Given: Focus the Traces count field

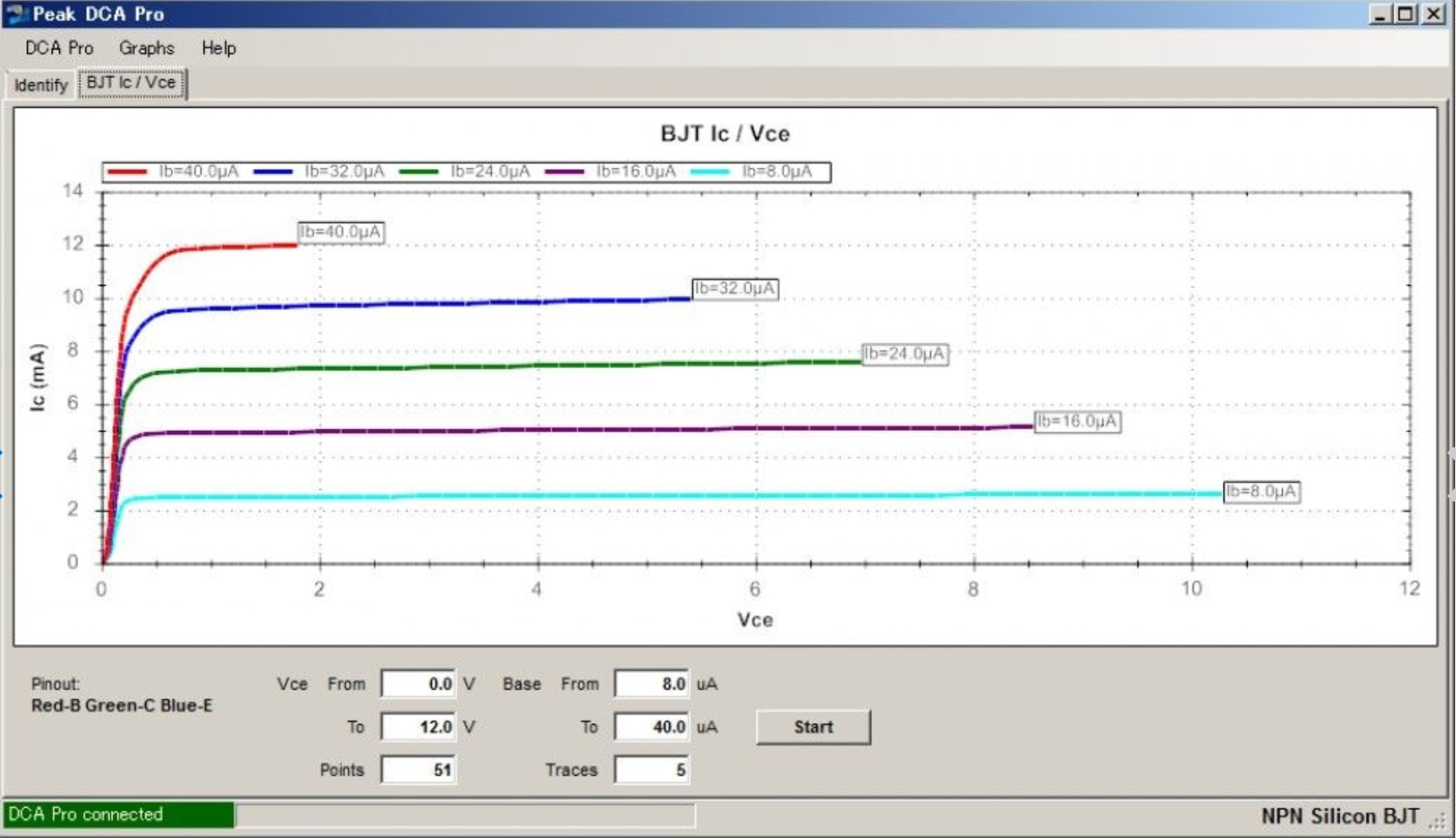Looking at the screenshot, I should pyautogui.click(x=651, y=770).
